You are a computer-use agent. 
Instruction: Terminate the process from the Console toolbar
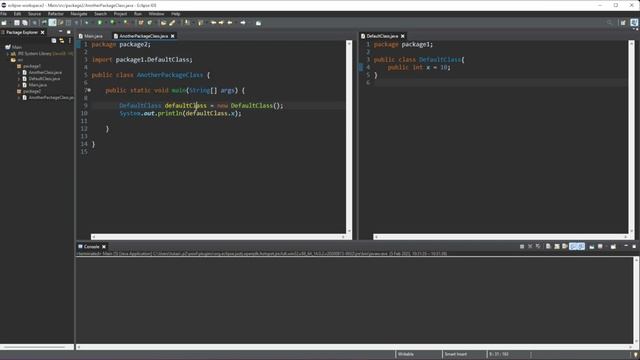pos(522,247)
